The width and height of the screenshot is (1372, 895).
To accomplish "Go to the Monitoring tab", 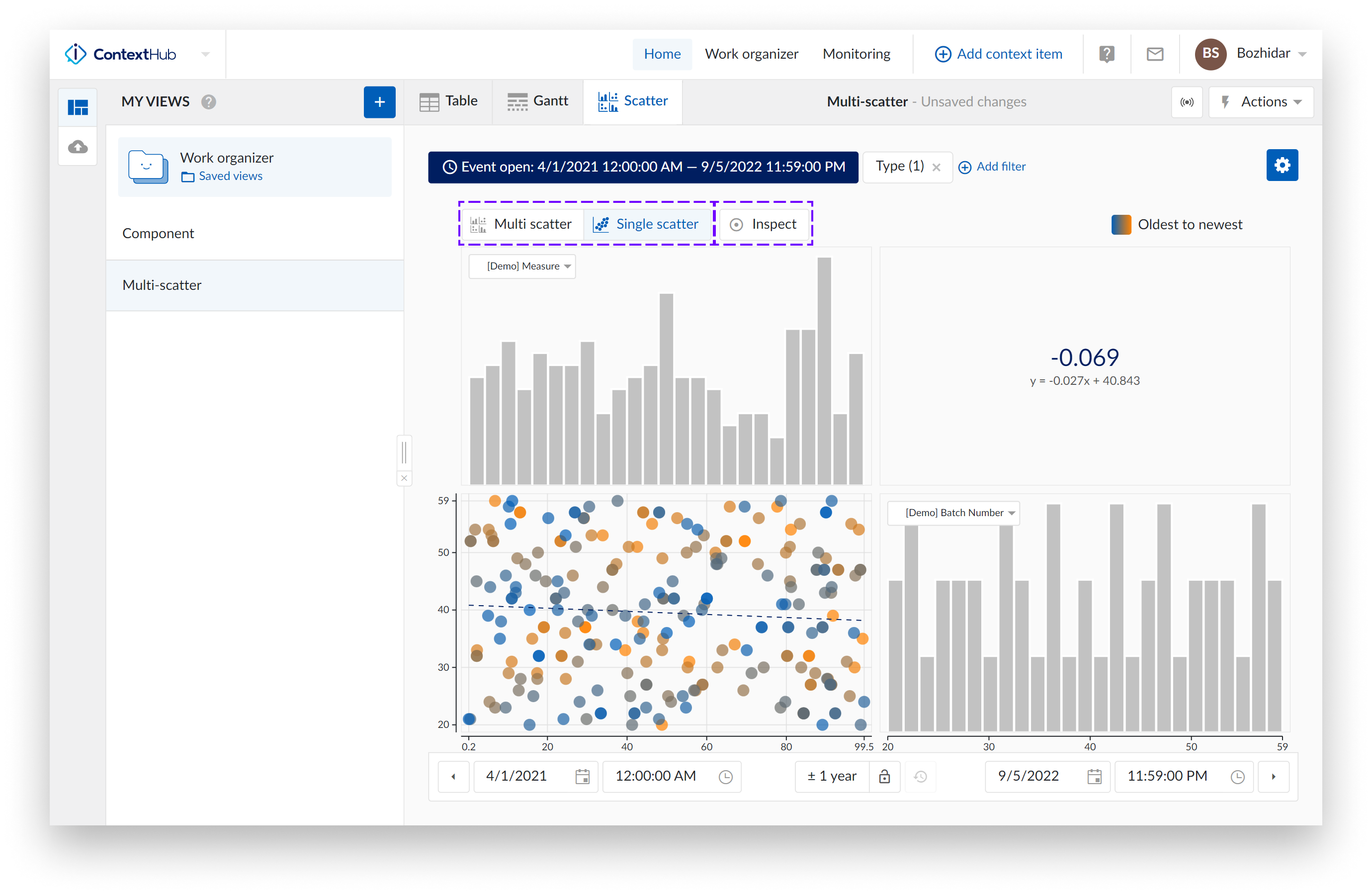I will coord(857,54).
